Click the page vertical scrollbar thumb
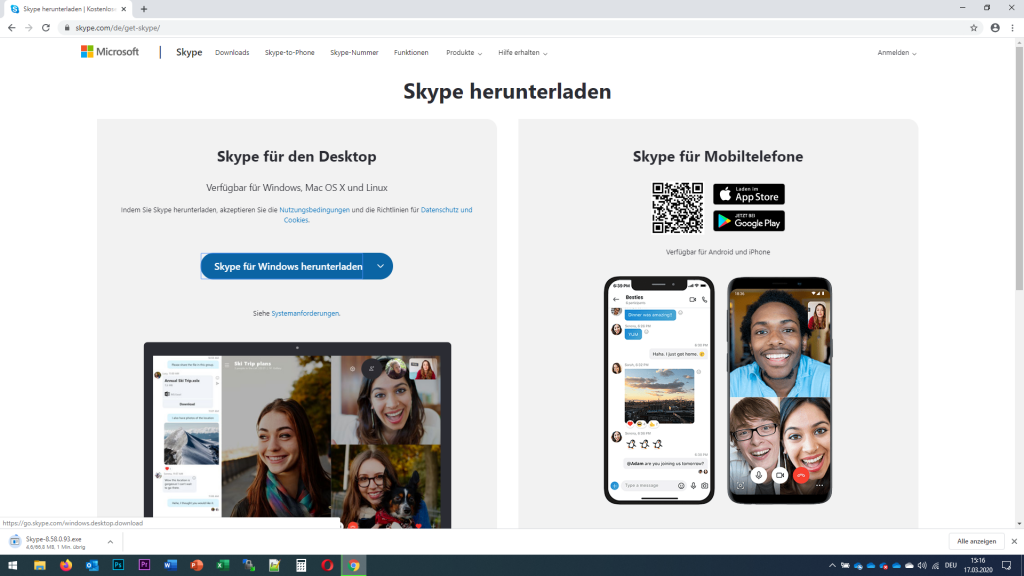1024x576 pixels. pyautogui.click(x=1019, y=168)
